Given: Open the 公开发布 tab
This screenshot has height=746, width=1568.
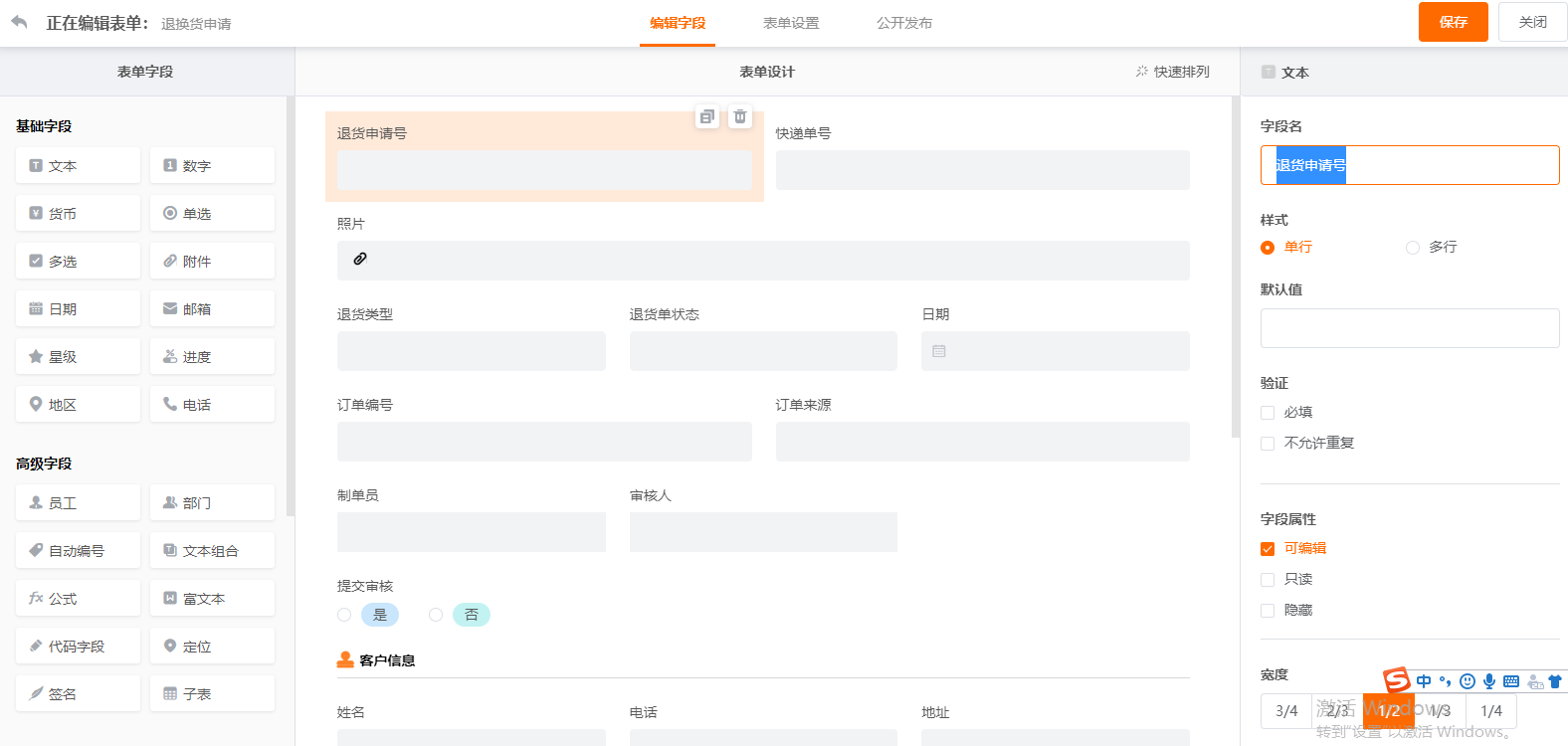Looking at the screenshot, I should 904,23.
